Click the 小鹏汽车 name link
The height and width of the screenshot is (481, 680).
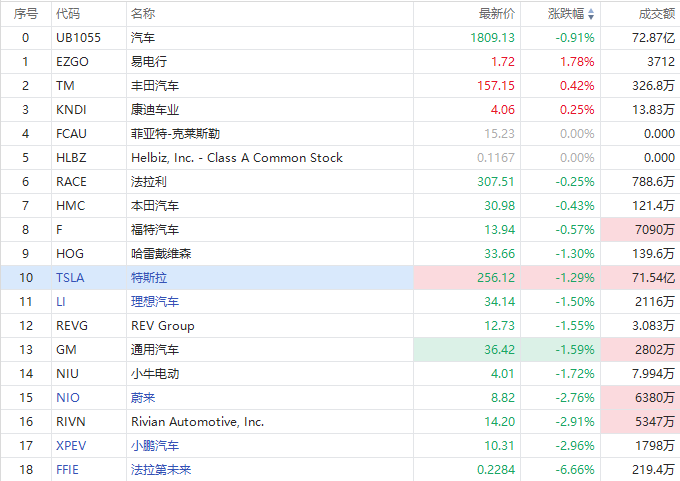(155, 445)
